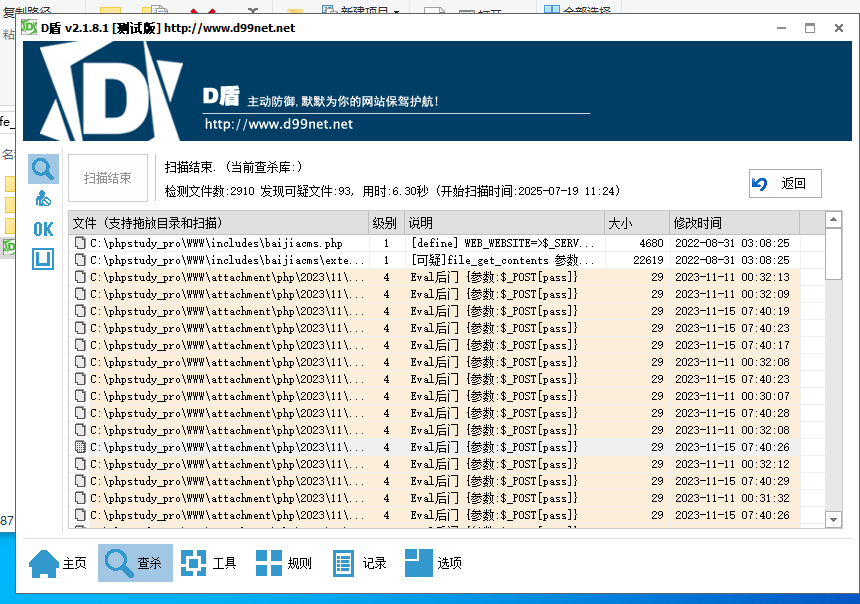This screenshot has height=604, width=860.
Task: Select the row modified 2023-11-15 07:40:28
Action: coord(434,413)
